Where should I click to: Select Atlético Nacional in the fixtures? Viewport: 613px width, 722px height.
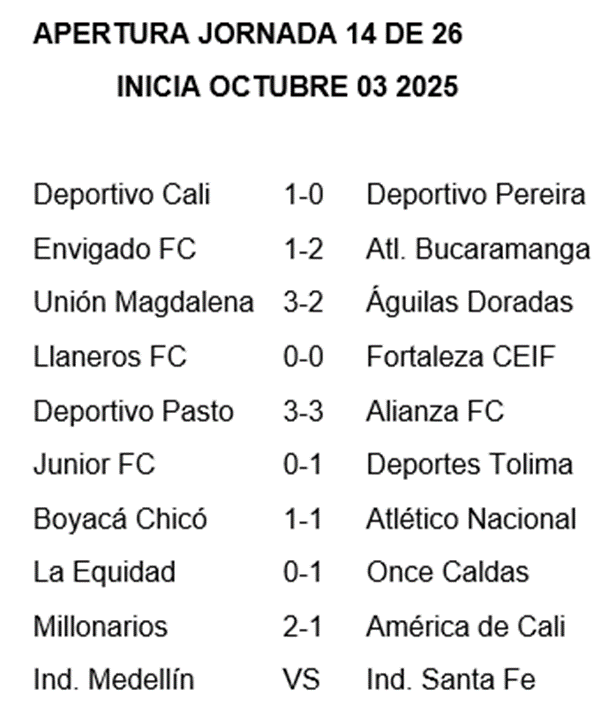point(472,519)
